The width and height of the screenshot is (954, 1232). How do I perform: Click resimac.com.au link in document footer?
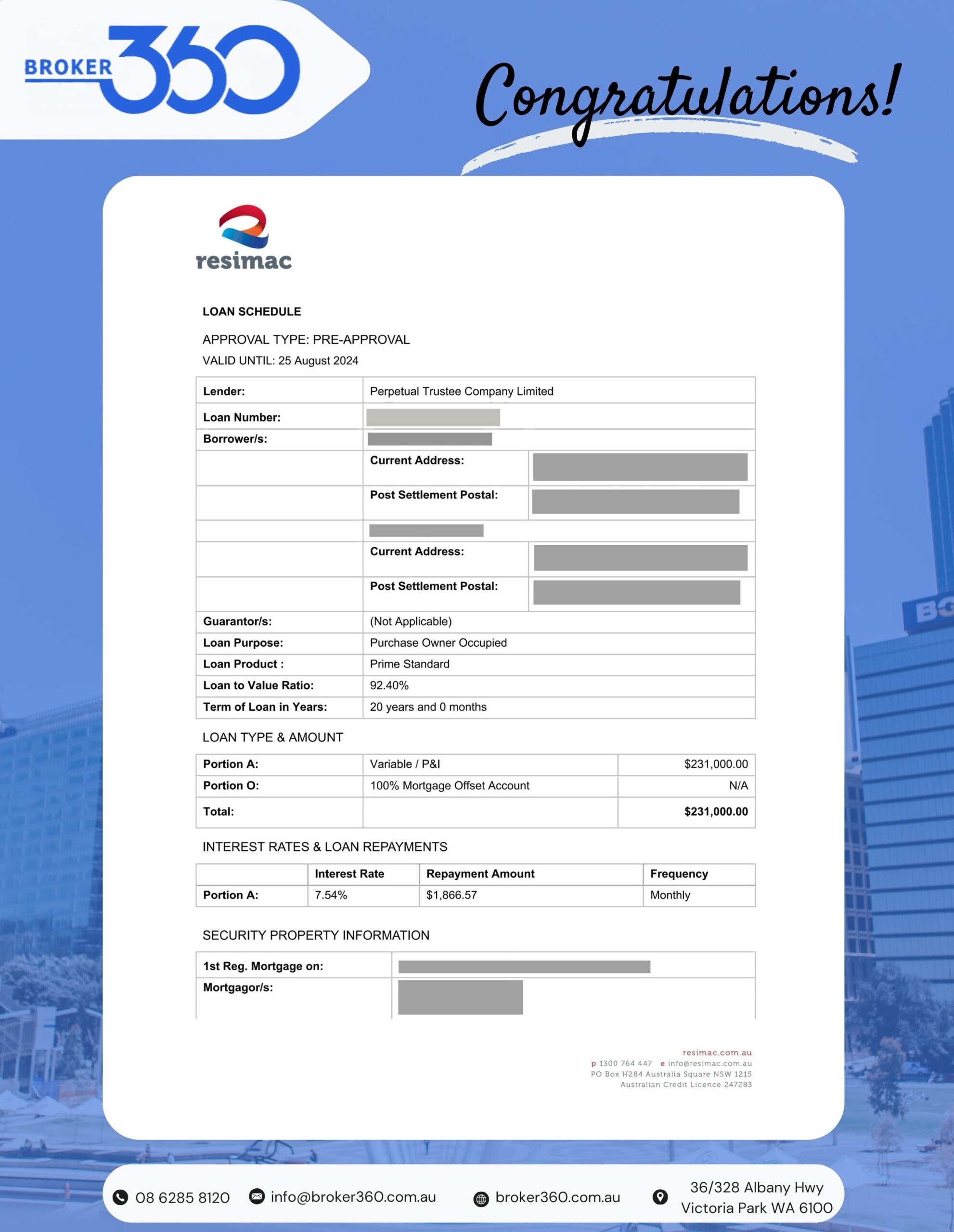tap(717, 1052)
